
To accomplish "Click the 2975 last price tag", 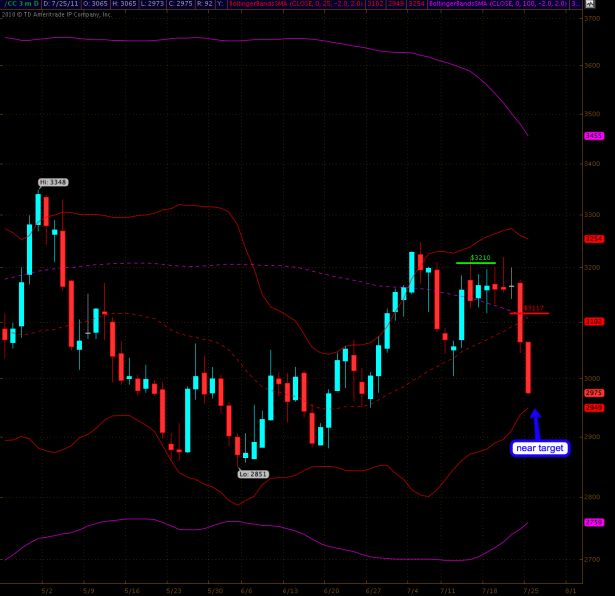I will pos(594,394).
